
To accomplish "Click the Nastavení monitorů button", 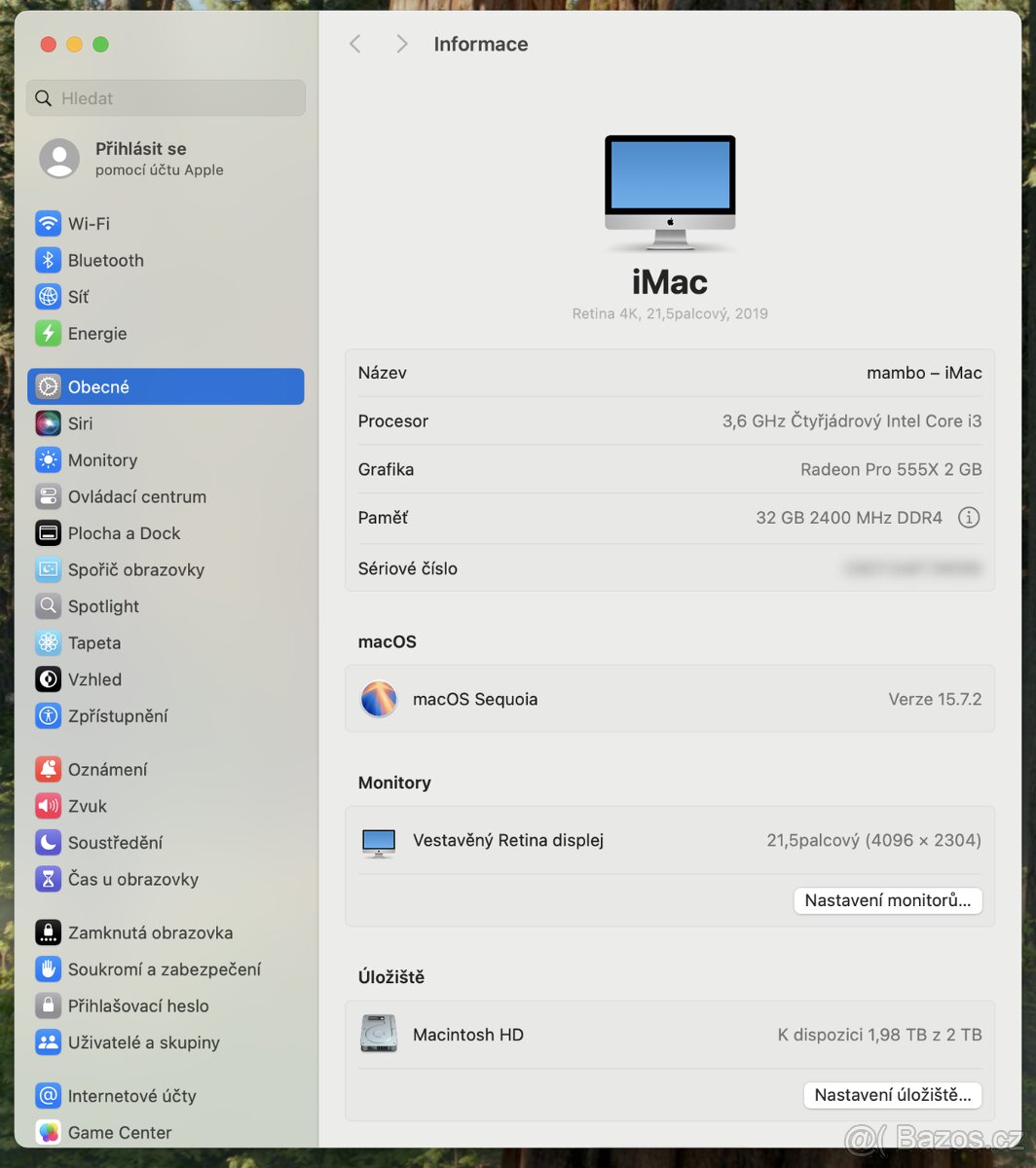I will pos(887,900).
